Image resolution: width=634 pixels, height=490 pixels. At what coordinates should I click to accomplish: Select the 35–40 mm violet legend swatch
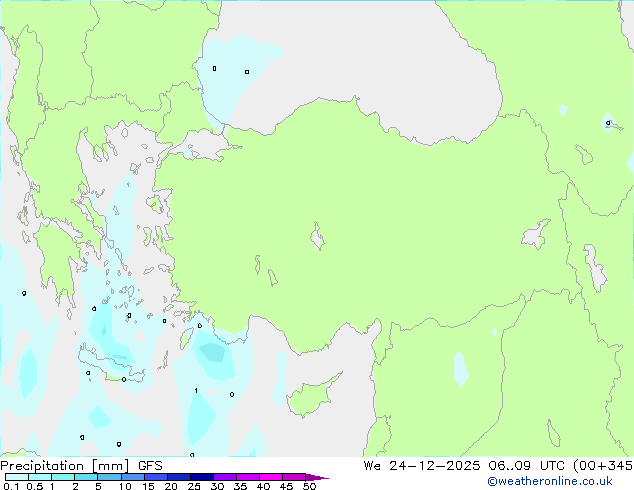tap(247, 477)
